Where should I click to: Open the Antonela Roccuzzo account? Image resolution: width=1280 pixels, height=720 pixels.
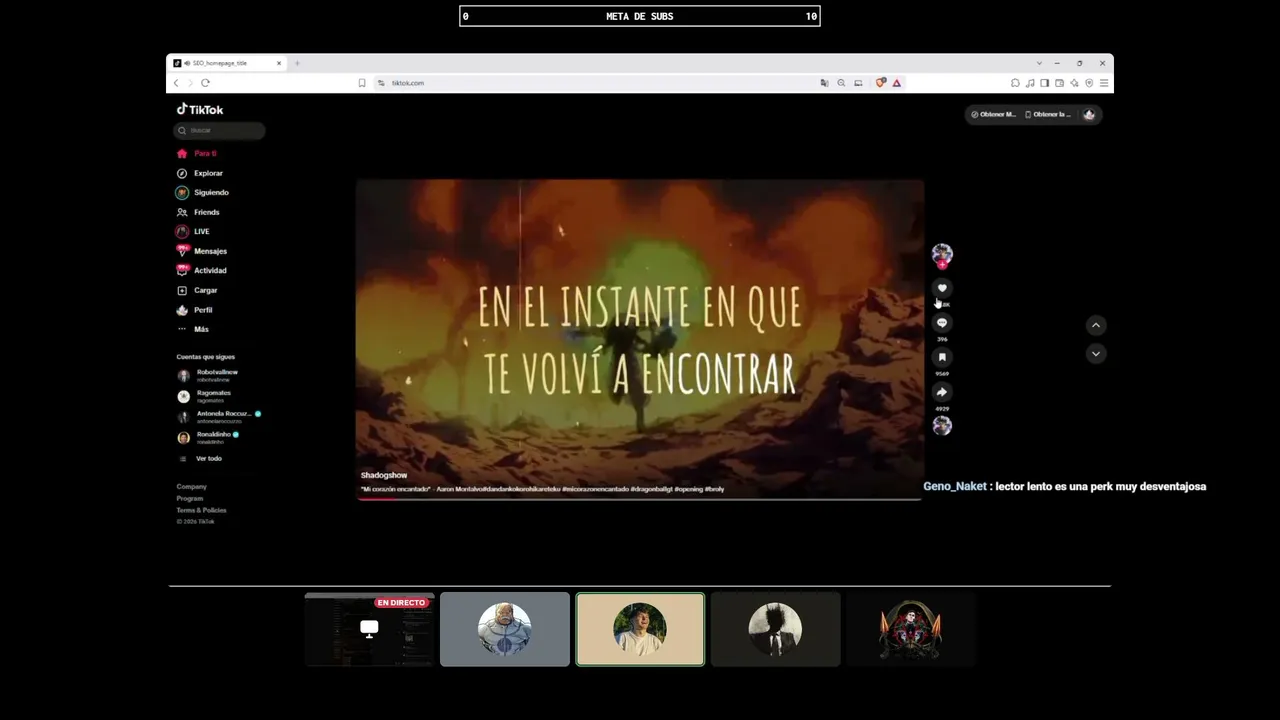pos(219,417)
